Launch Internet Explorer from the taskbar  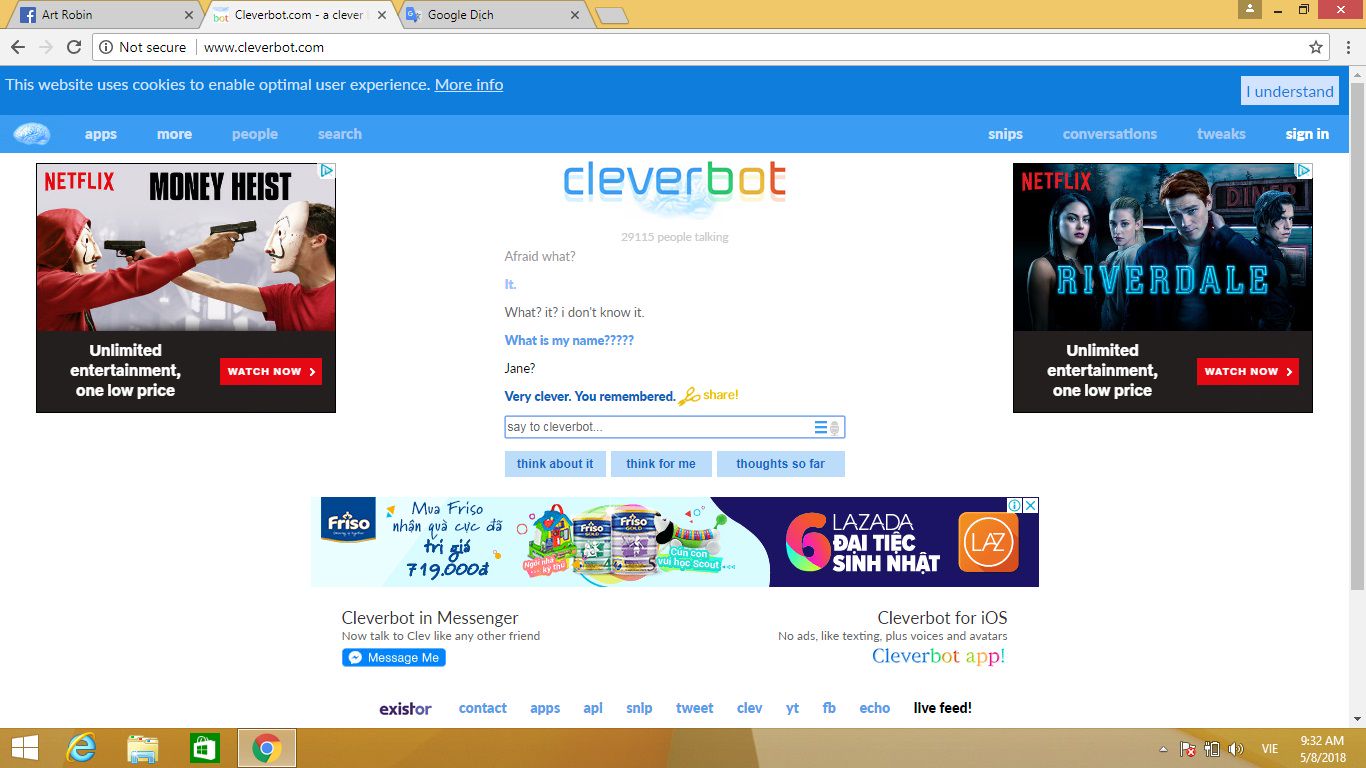80,748
